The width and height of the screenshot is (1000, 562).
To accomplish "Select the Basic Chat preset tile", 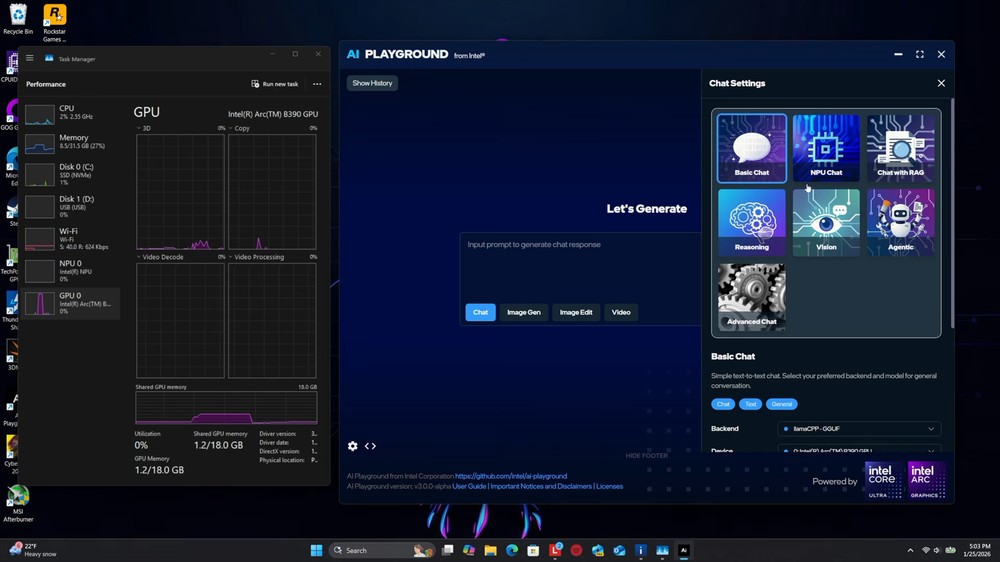I will pos(752,148).
